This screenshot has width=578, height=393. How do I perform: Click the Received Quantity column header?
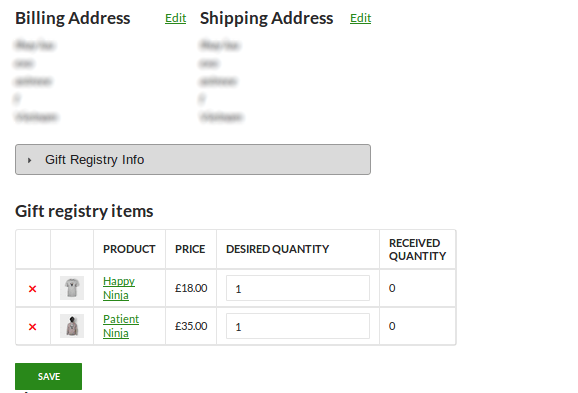(x=417, y=250)
